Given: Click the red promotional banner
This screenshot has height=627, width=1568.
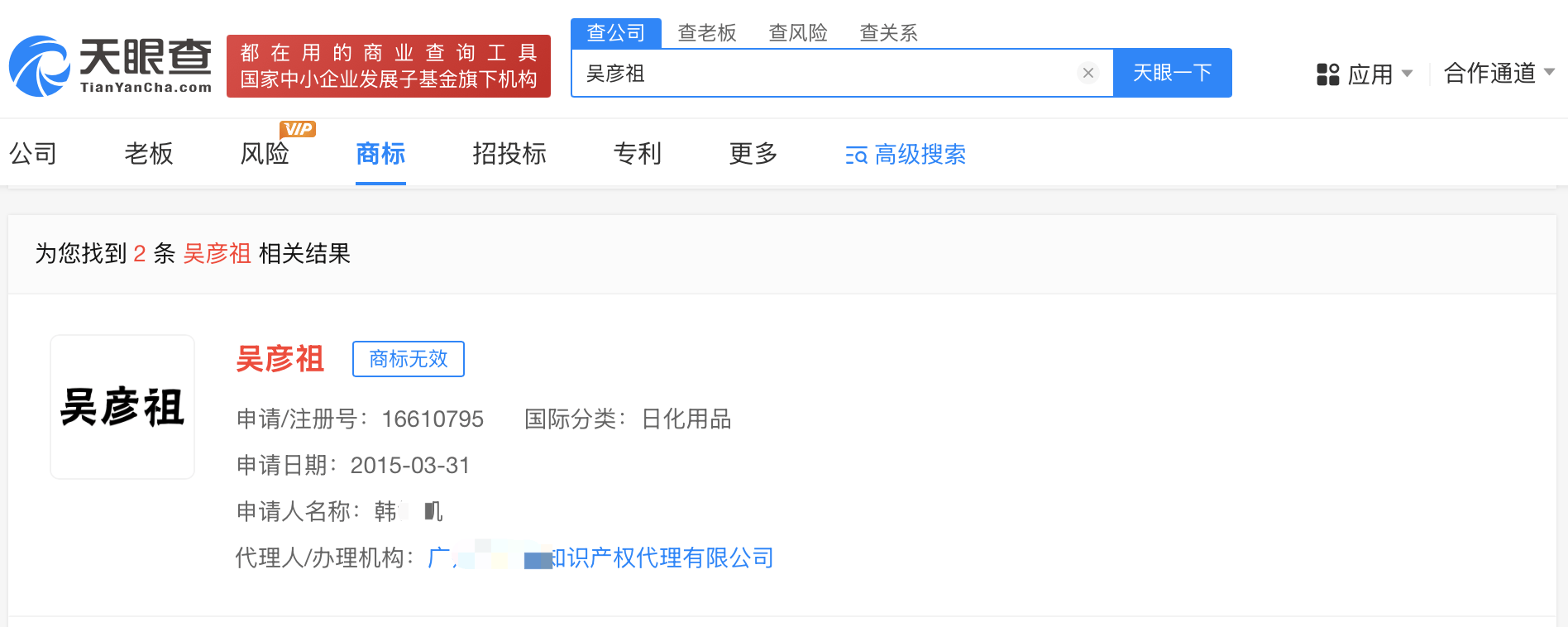Looking at the screenshot, I should tap(389, 66).
